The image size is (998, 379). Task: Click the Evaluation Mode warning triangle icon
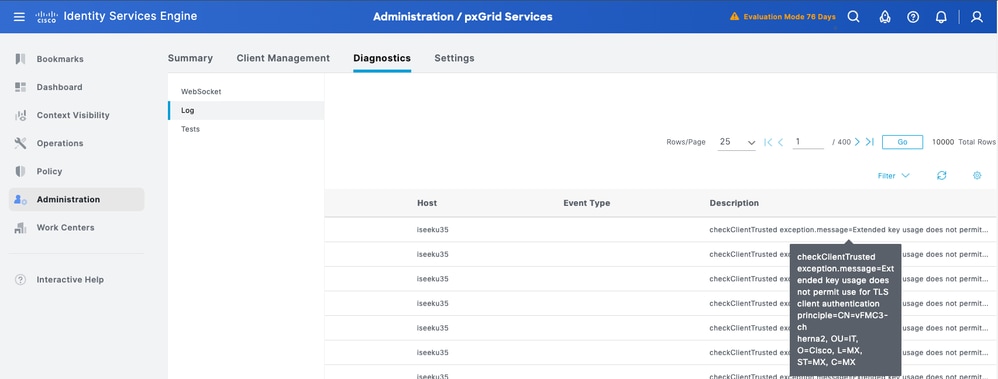(x=734, y=17)
